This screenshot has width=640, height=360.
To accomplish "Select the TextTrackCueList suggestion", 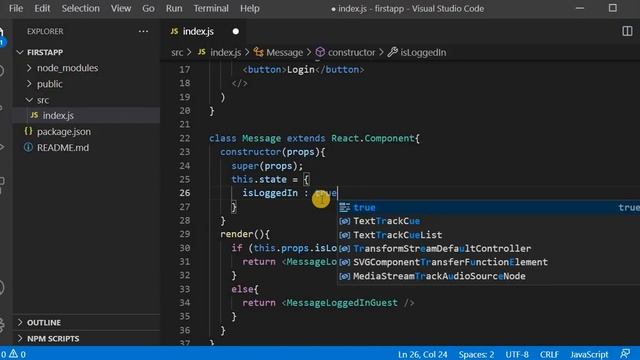I will point(488,235).
